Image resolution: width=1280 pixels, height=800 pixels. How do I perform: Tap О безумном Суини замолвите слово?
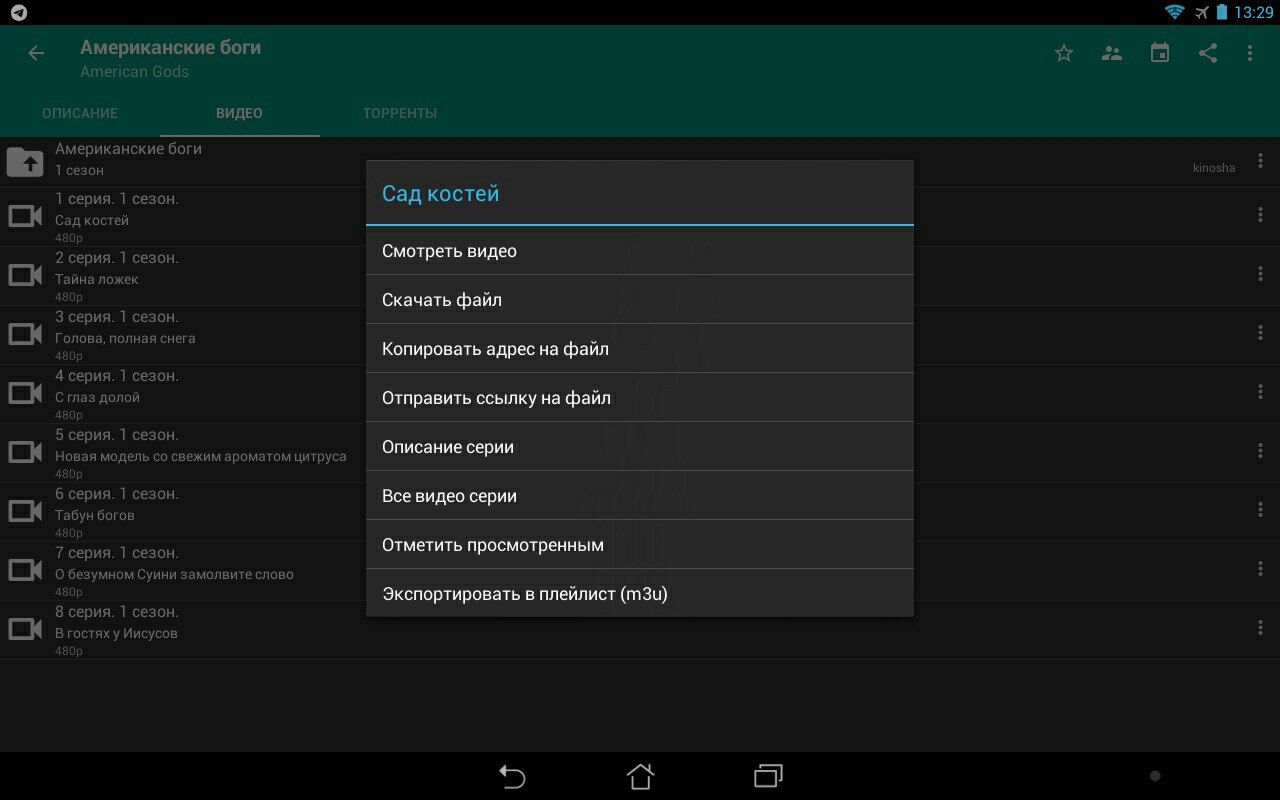tap(174, 574)
